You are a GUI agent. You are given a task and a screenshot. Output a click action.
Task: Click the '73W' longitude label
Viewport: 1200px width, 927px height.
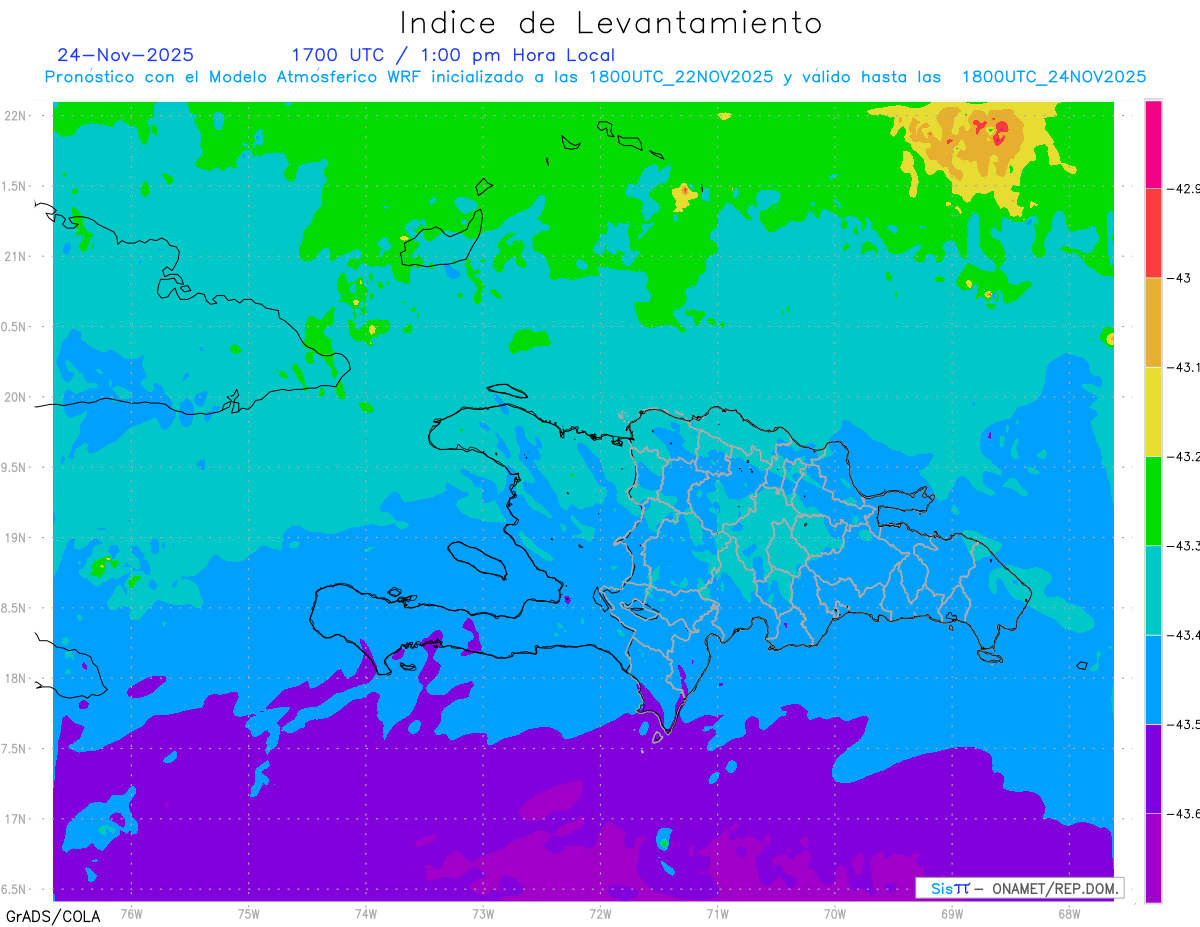pos(483,913)
